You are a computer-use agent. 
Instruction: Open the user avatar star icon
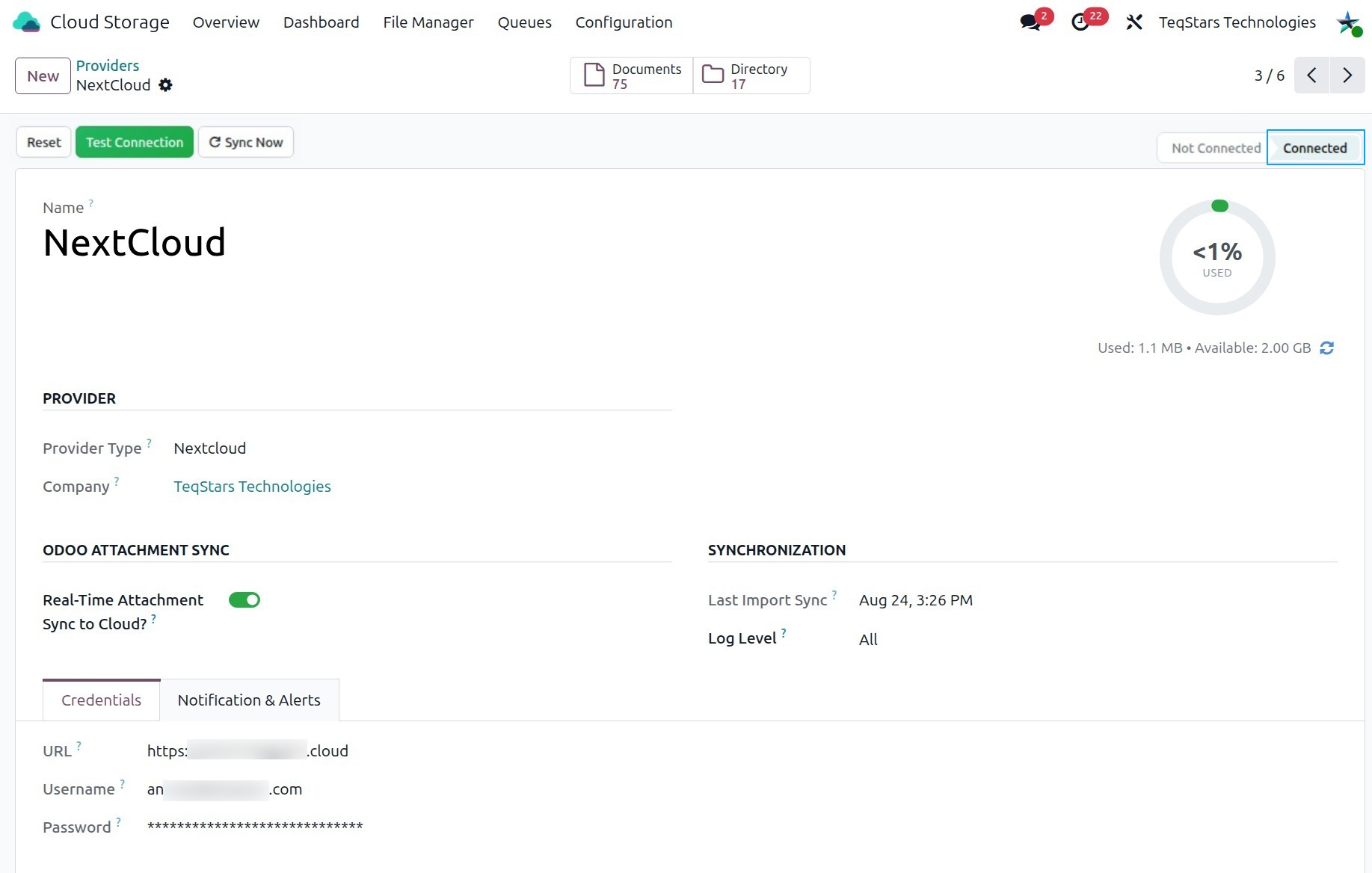[1349, 22]
